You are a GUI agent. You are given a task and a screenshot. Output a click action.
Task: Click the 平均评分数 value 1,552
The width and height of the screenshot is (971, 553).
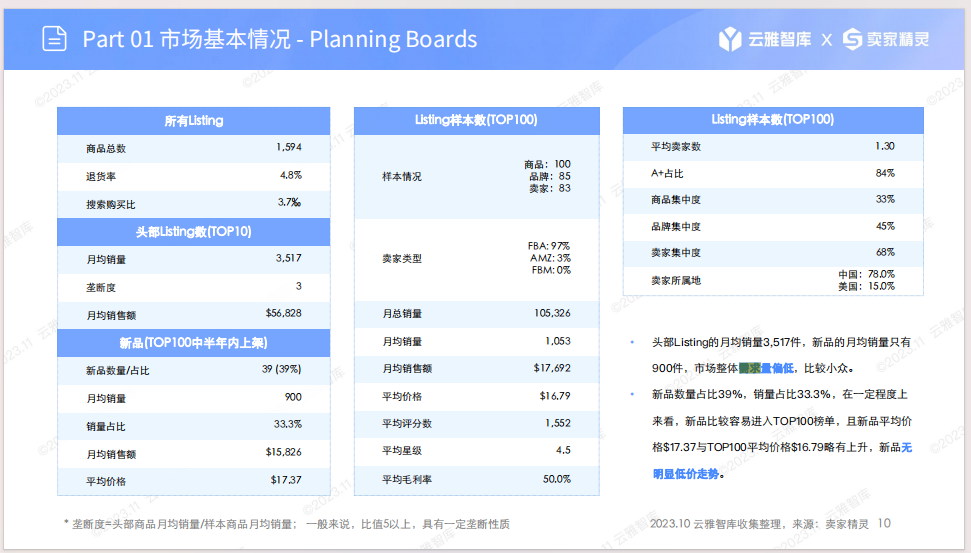[x=558, y=423]
